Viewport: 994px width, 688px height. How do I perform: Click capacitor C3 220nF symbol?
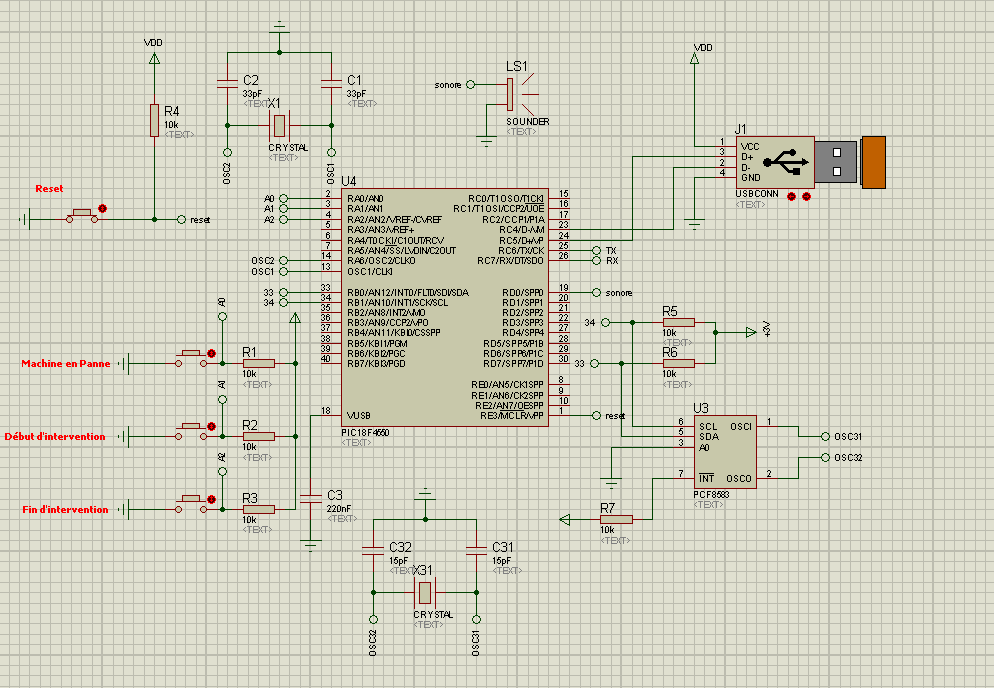click(311, 498)
